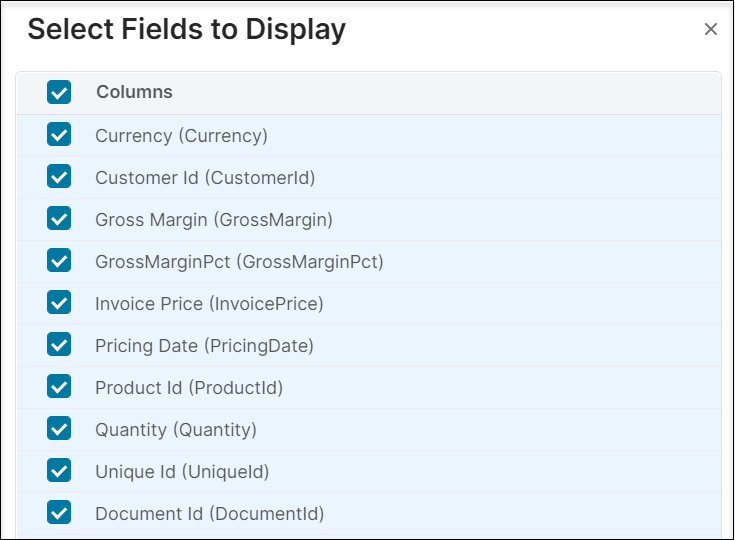This screenshot has width=735, height=540.
Task: Uncheck the Customer Id checkbox
Action: point(59,177)
